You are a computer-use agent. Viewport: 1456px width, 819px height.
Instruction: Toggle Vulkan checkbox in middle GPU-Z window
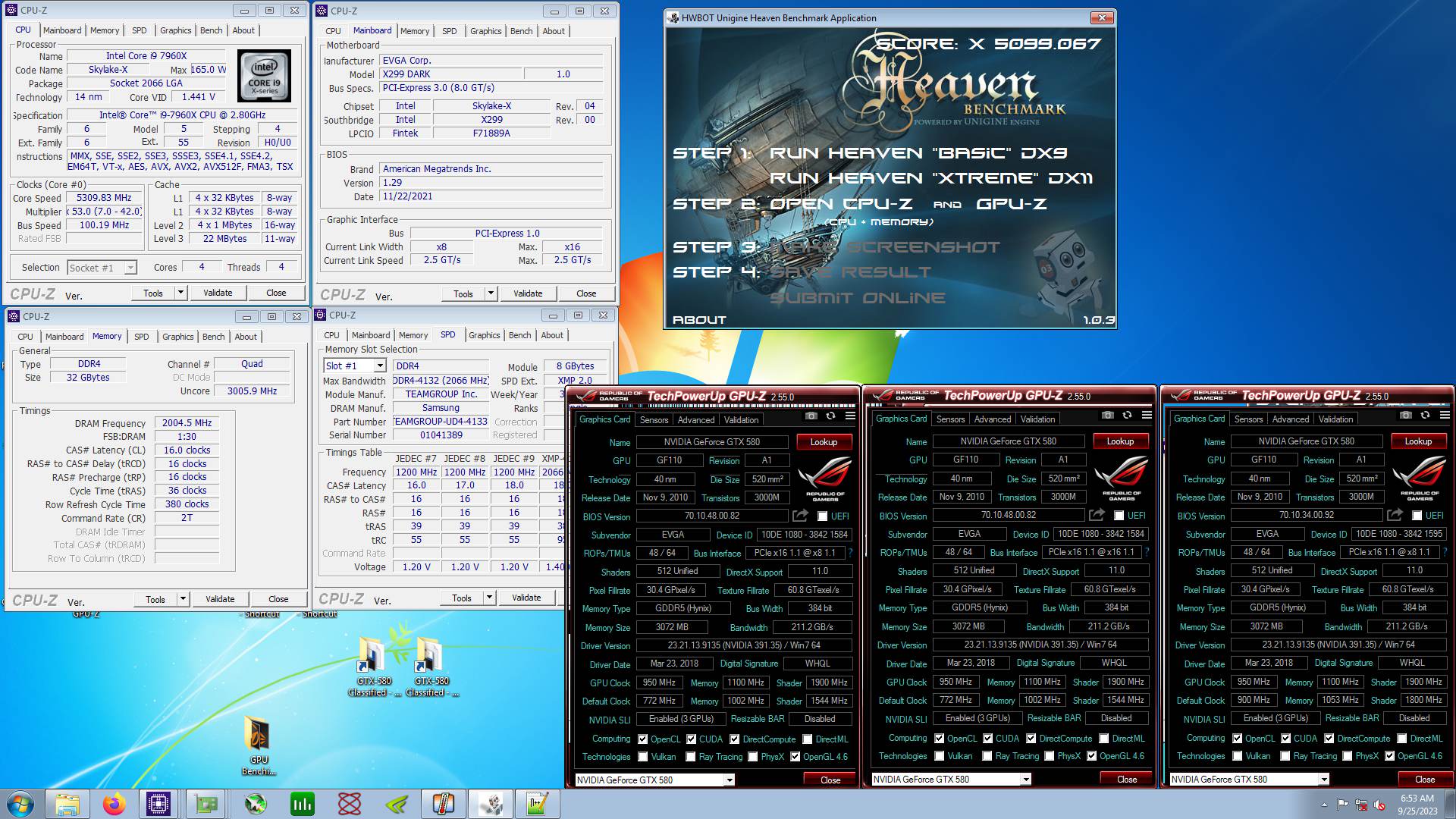point(940,756)
